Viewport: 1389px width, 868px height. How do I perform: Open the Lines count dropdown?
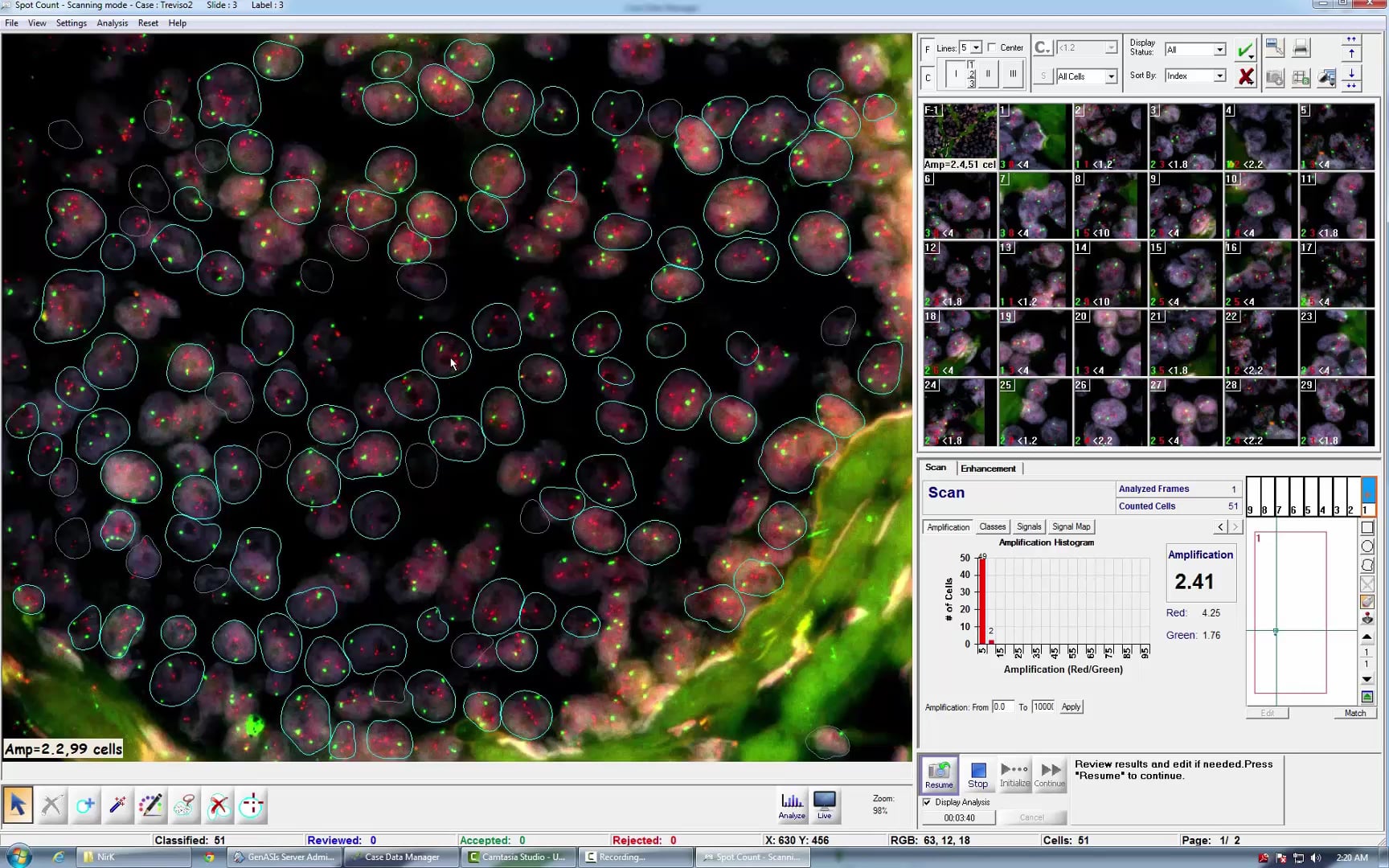(x=976, y=47)
